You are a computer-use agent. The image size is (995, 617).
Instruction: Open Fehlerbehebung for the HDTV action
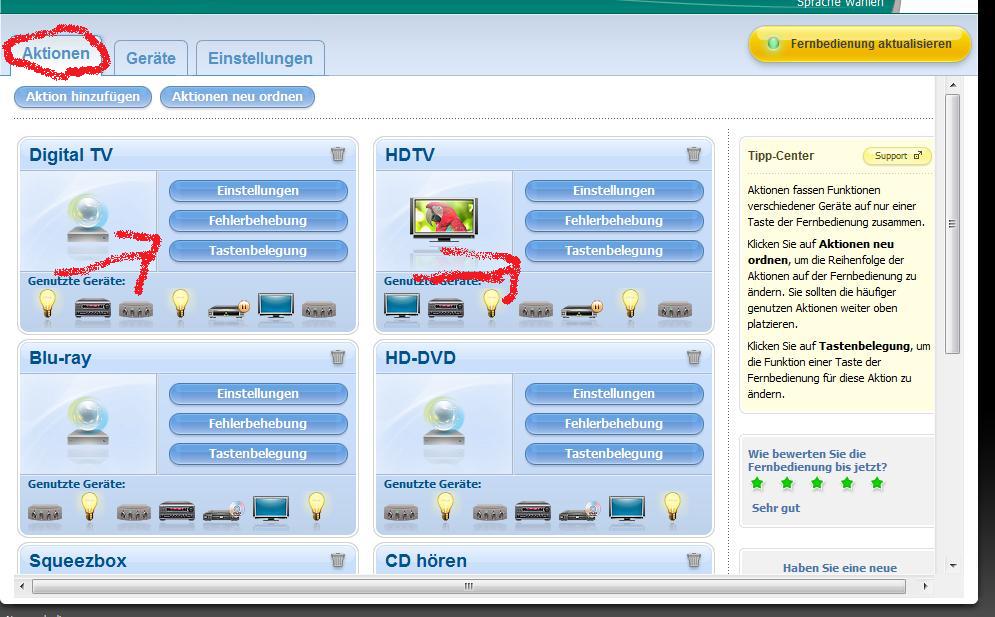(614, 221)
